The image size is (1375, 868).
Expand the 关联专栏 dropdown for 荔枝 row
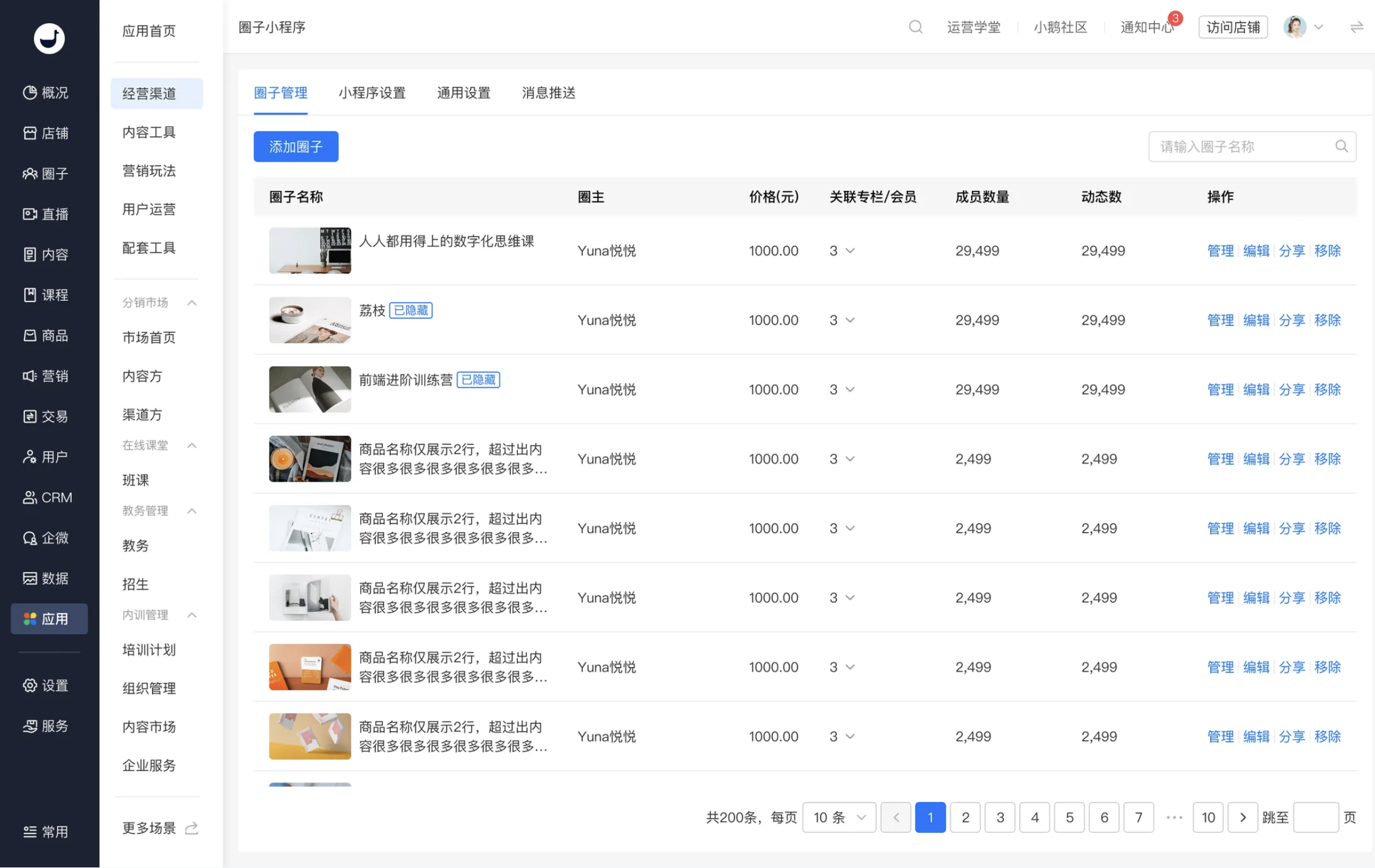[x=850, y=320]
